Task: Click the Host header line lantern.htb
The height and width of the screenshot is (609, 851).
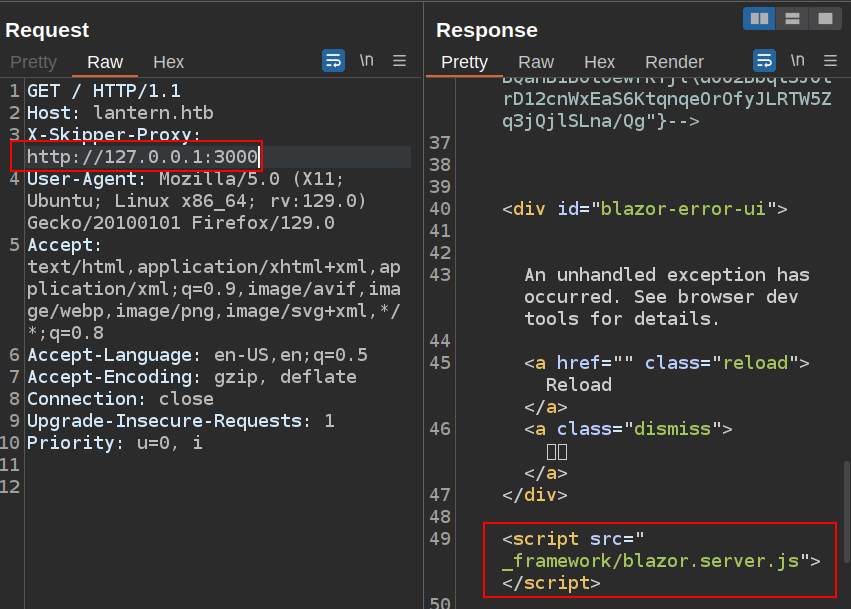Action: tap(120, 113)
